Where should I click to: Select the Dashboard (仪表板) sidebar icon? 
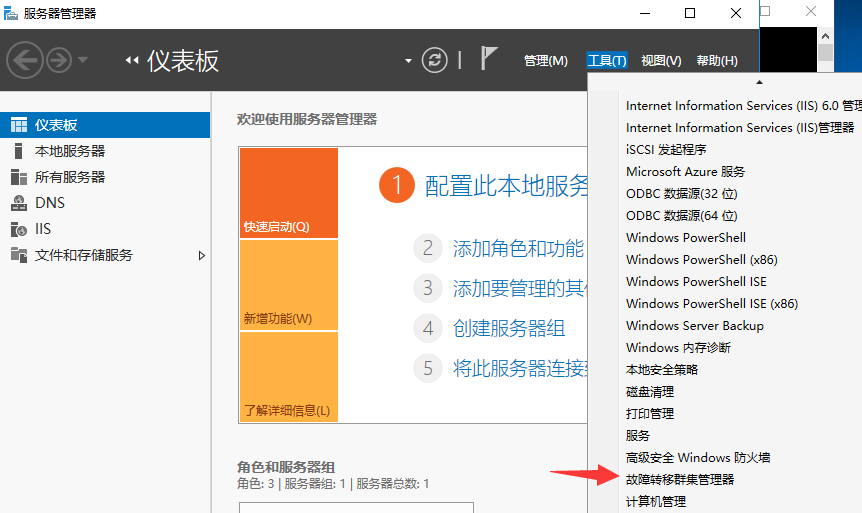[18, 125]
